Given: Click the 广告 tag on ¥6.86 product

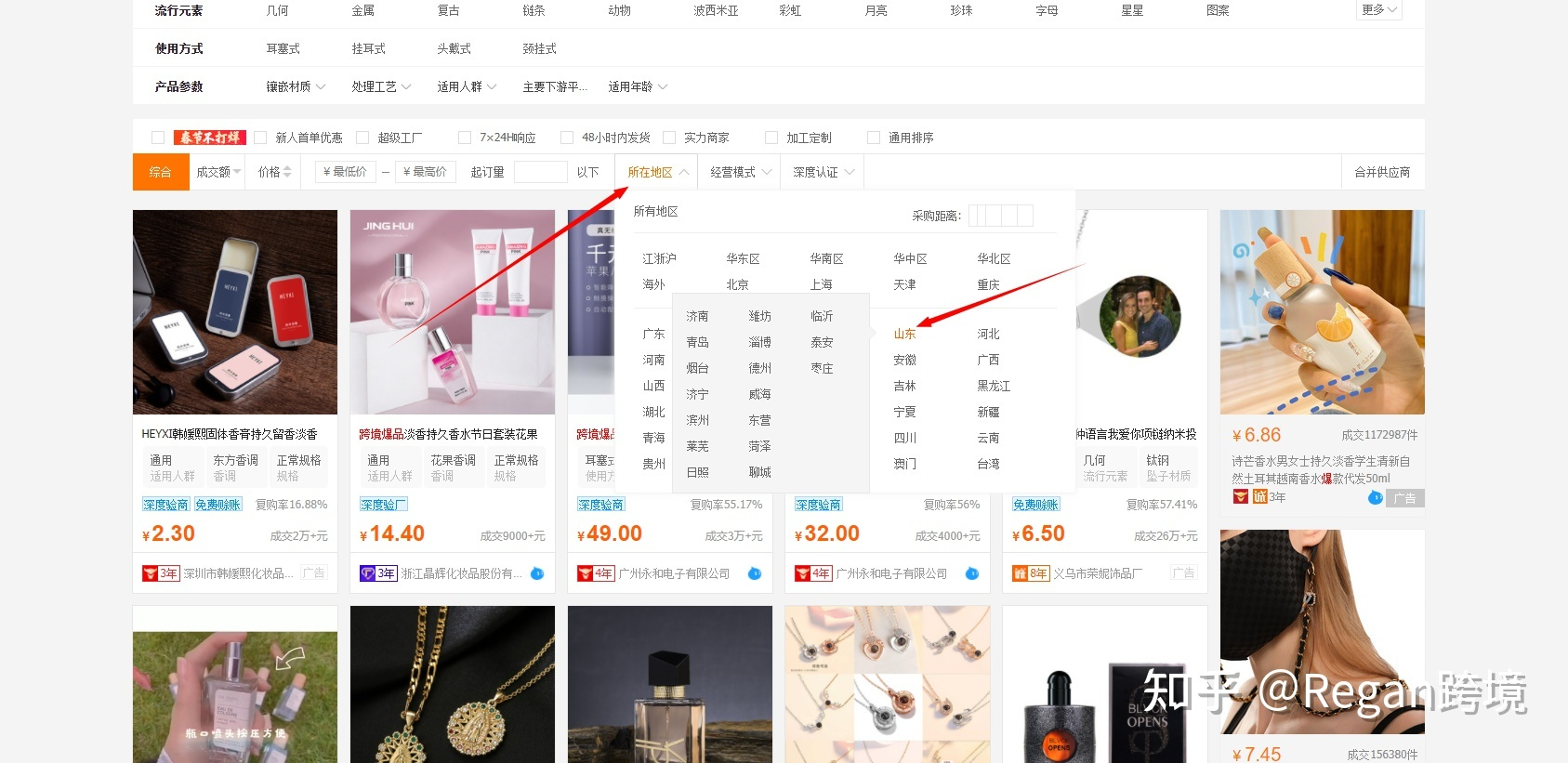Looking at the screenshot, I should tap(1405, 498).
